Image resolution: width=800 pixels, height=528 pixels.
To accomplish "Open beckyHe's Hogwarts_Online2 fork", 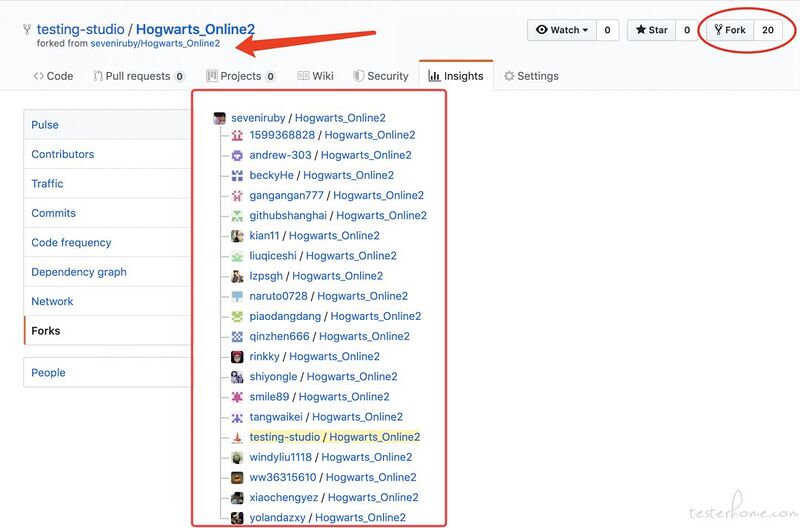I will click(348, 175).
